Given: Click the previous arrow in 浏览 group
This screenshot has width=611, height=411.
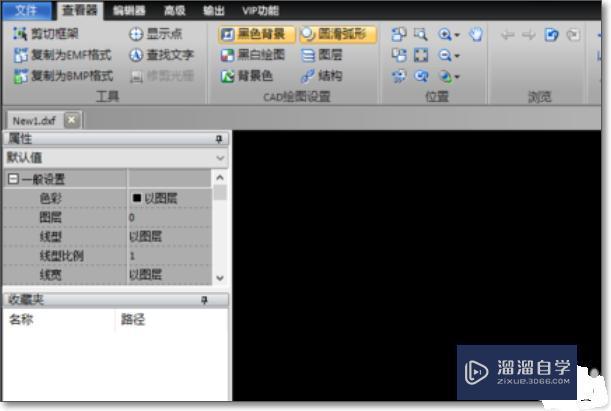Looking at the screenshot, I should [507, 35].
